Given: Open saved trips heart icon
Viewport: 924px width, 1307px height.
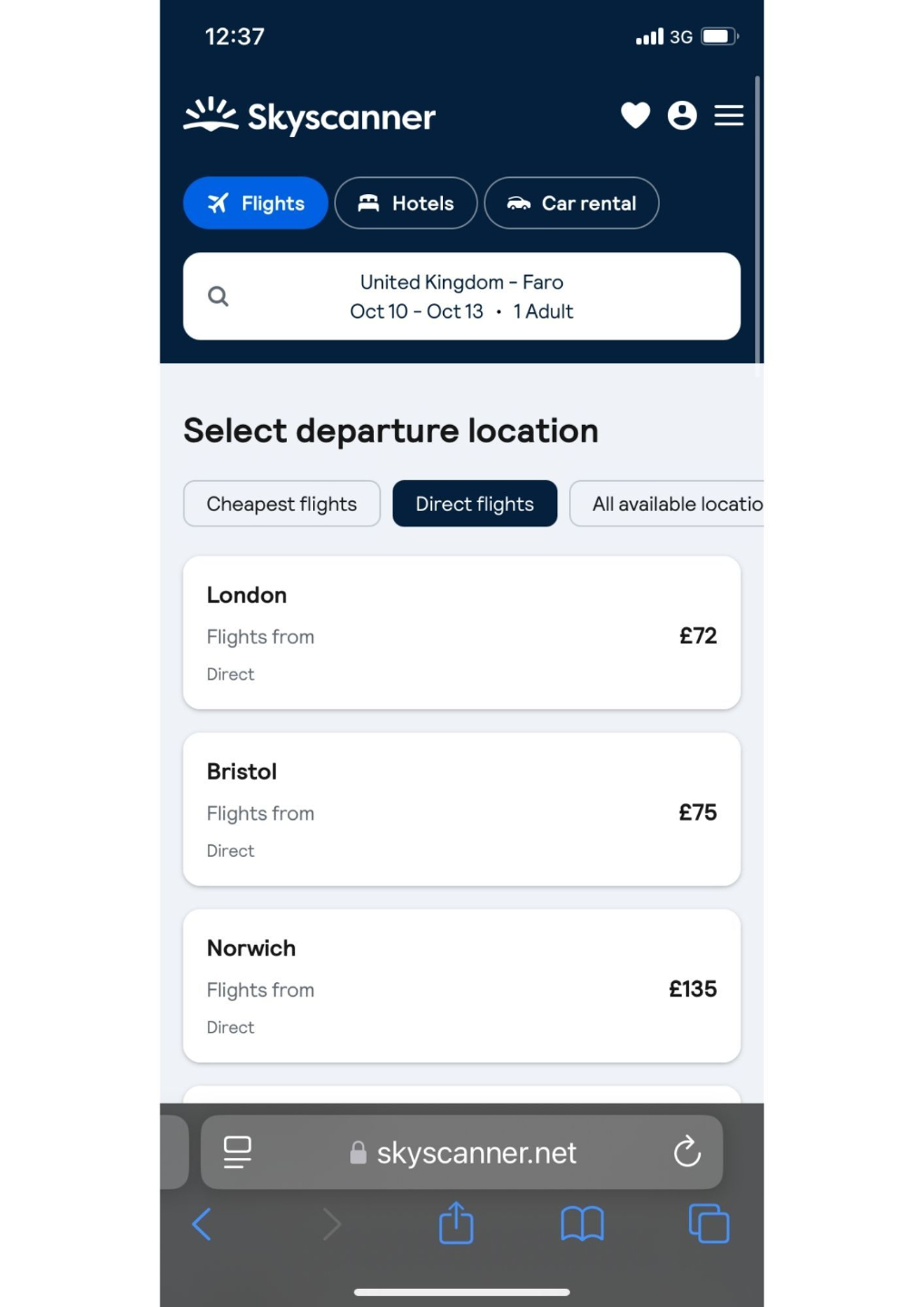Looking at the screenshot, I should pos(635,115).
